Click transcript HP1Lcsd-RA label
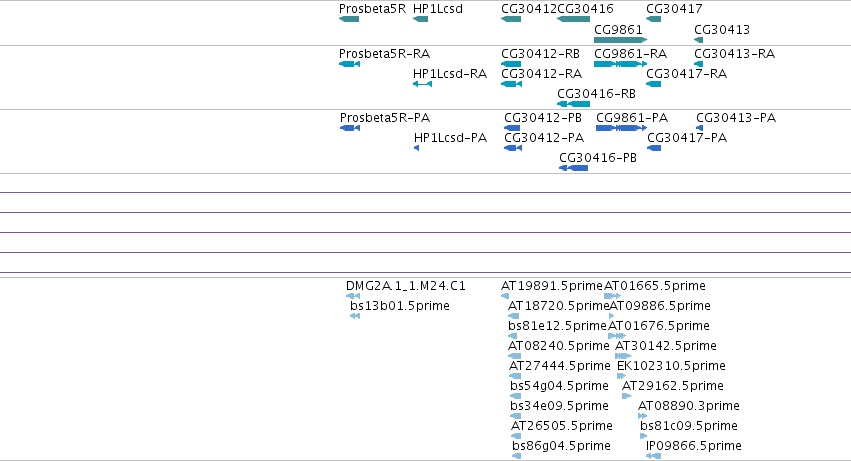The width and height of the screenshot is (851, 461). 450,74
